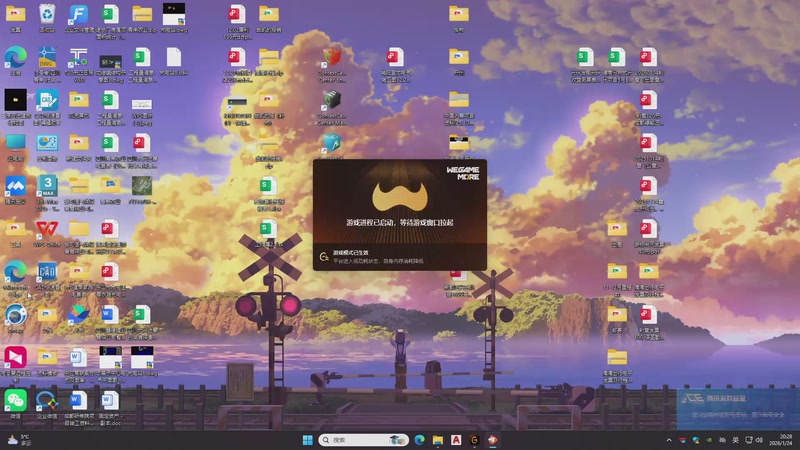Select the black thumbnail with yellow folder

[15, 101]
